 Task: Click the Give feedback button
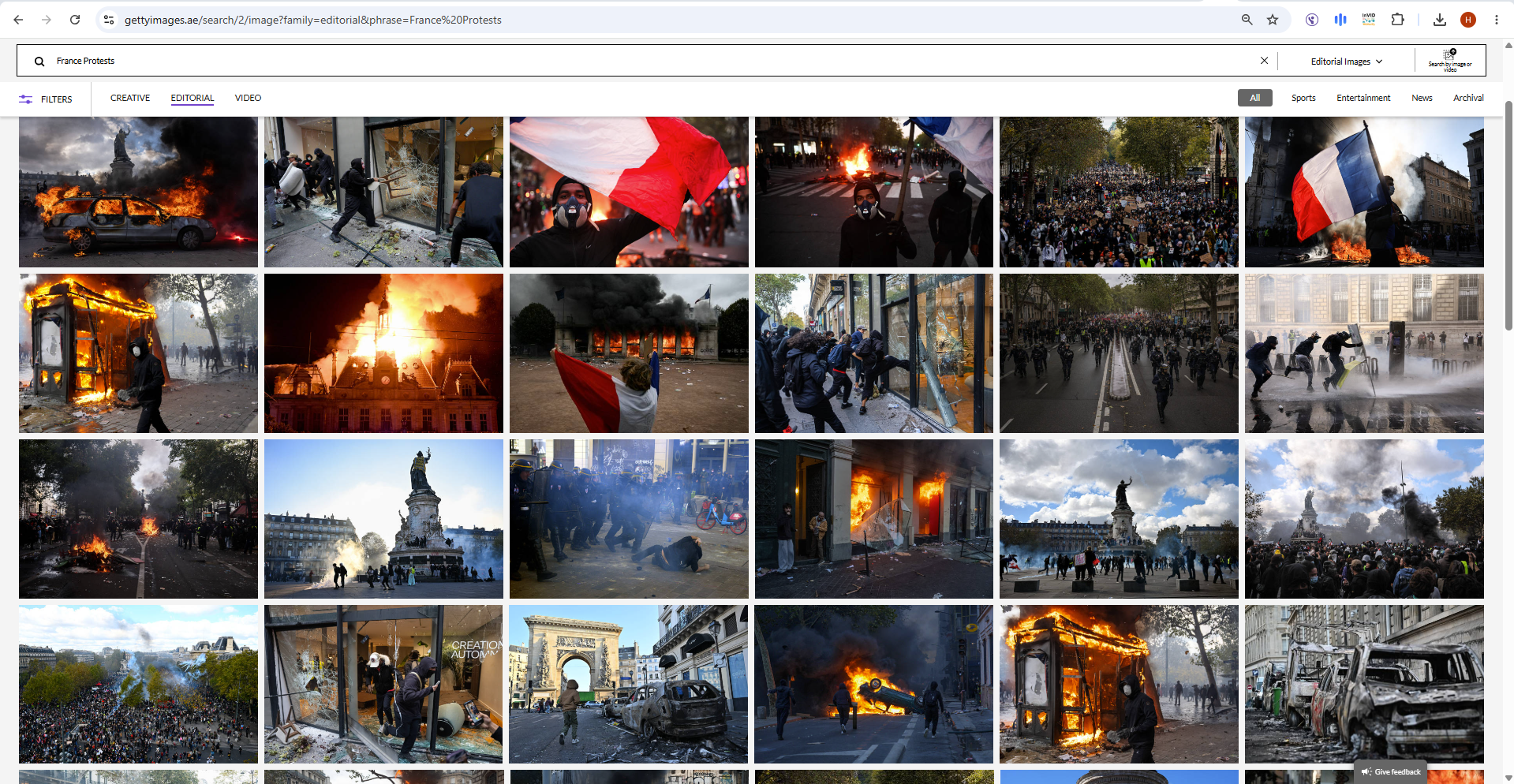(x=1391, y=771)
